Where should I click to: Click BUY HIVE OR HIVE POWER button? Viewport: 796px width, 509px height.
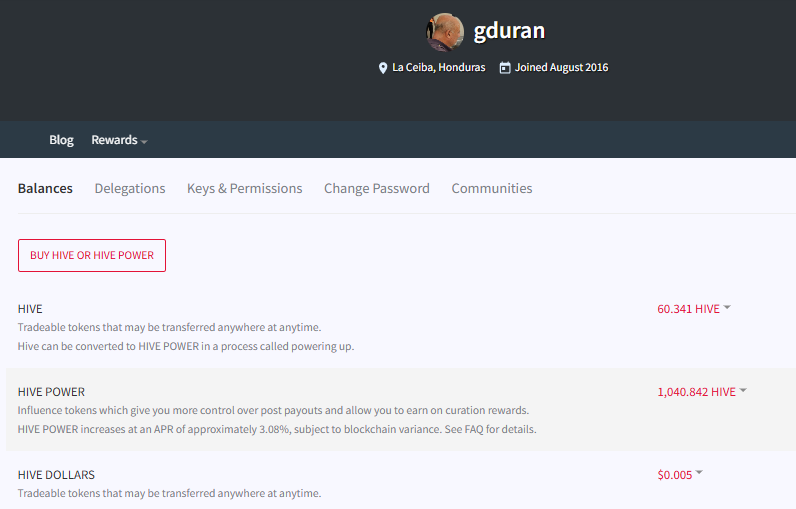(92, 255)
